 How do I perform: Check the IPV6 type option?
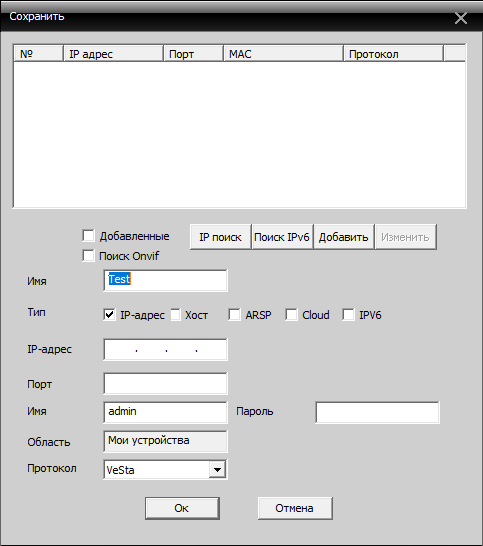[x=348, y=314]
